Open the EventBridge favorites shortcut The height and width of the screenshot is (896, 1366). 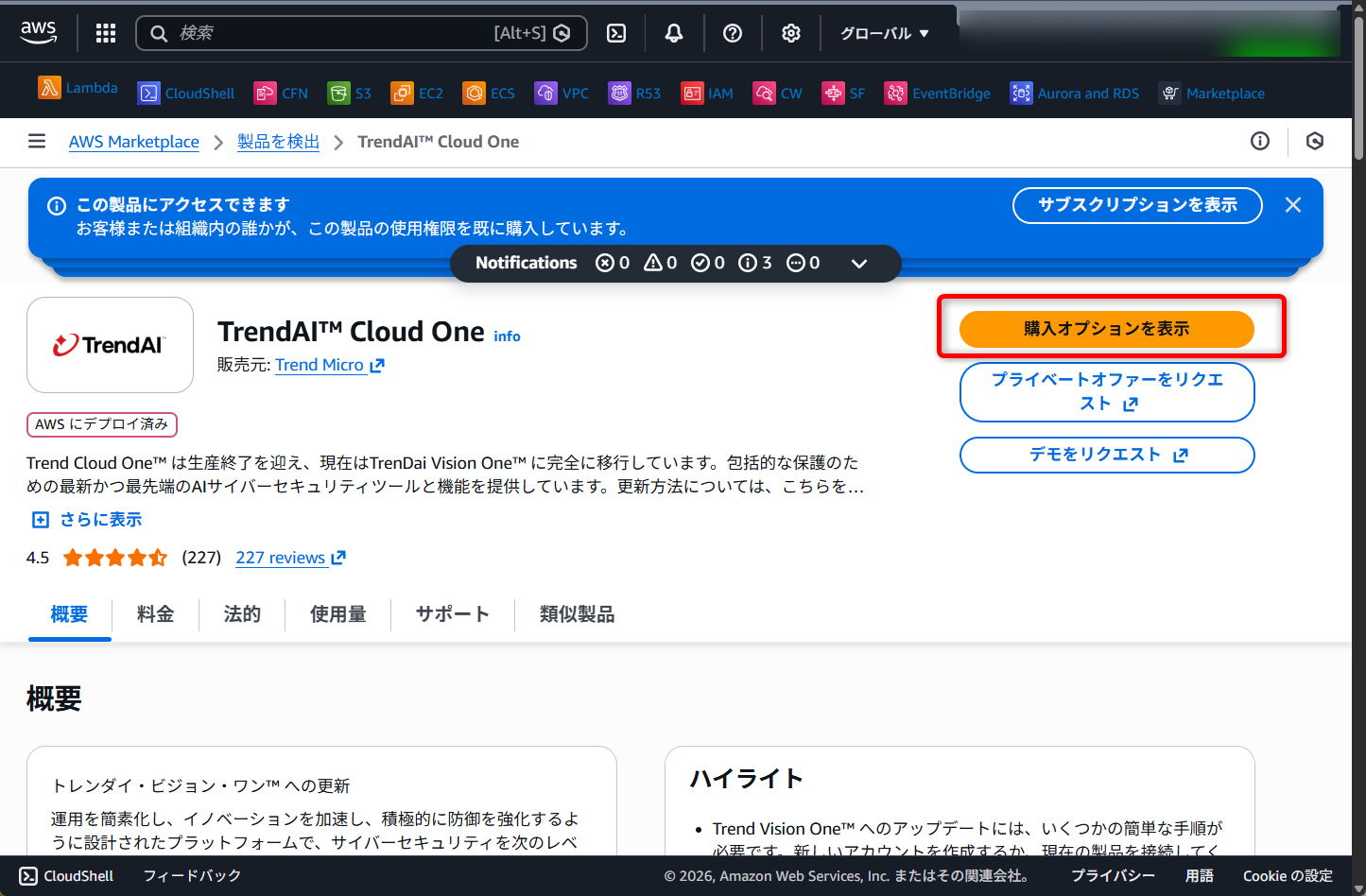tap(938, 93)
